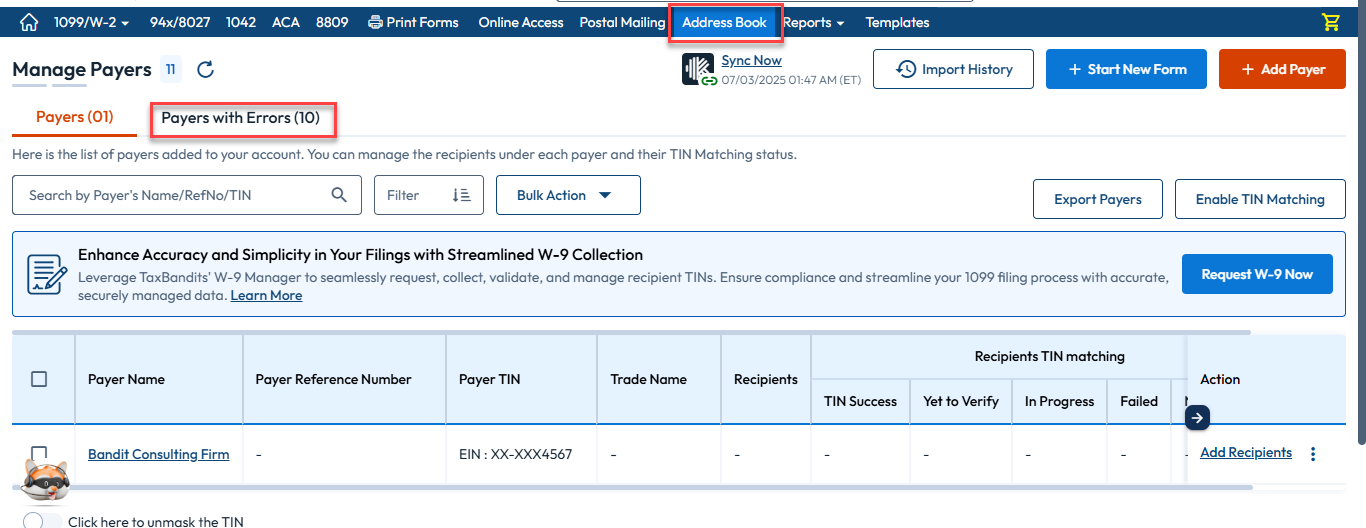Open the 94x/8027 menu

pyautogui.click(x=180, y=22)
